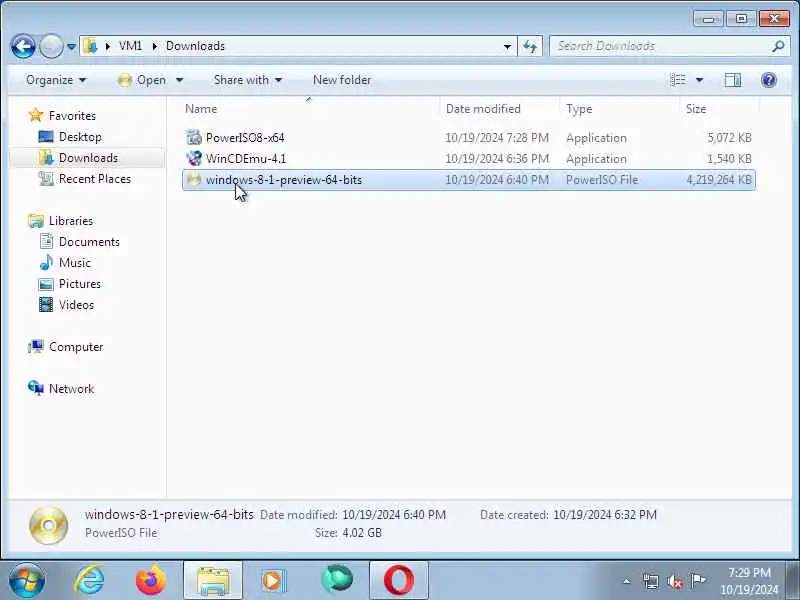This screenshot has width=800, height=600.
Task: Click the search magnifier icon
Action: click(x=778, y=46)
